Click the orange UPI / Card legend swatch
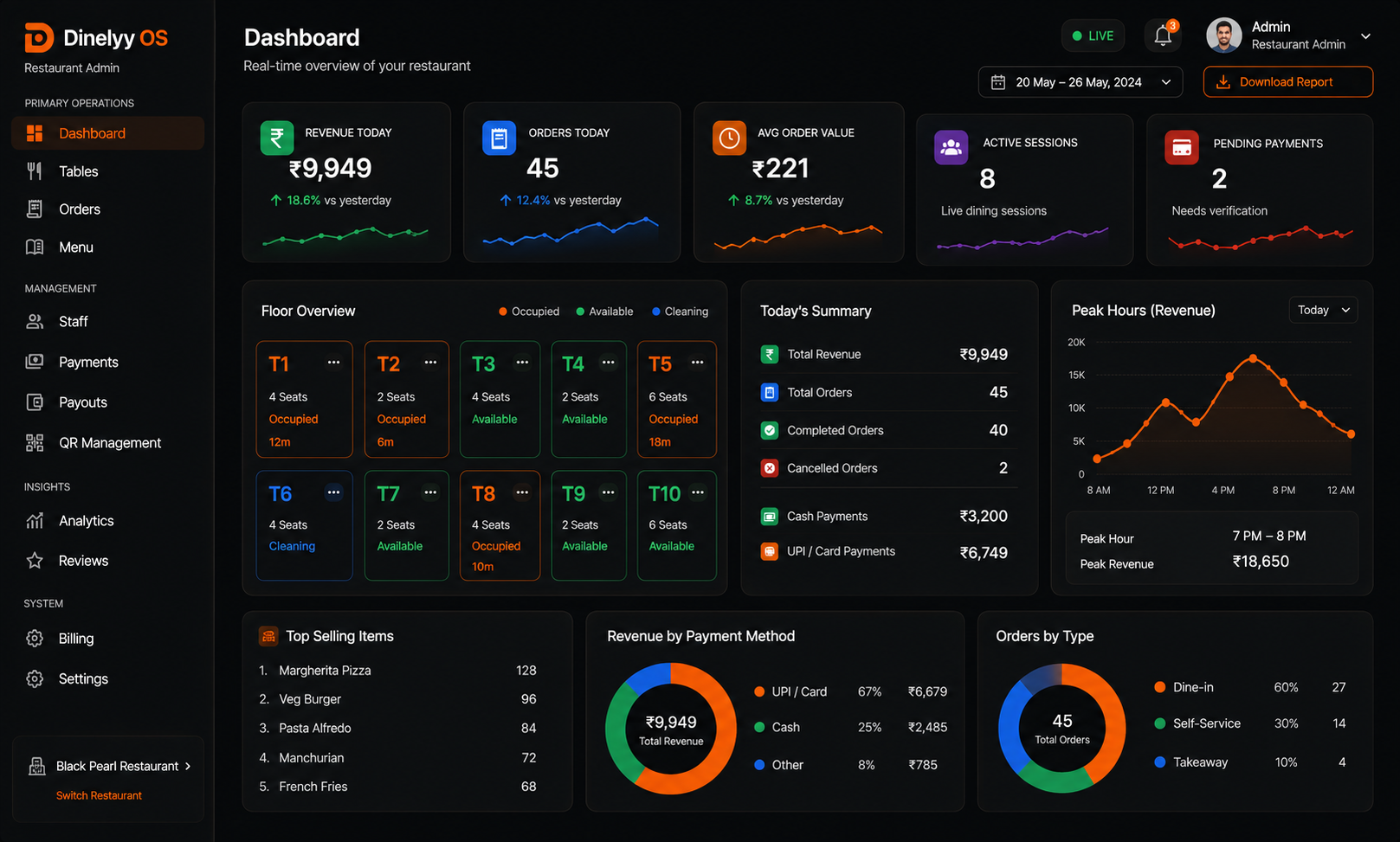This screenshot has width=1400, height=842. tap(759, 691)
